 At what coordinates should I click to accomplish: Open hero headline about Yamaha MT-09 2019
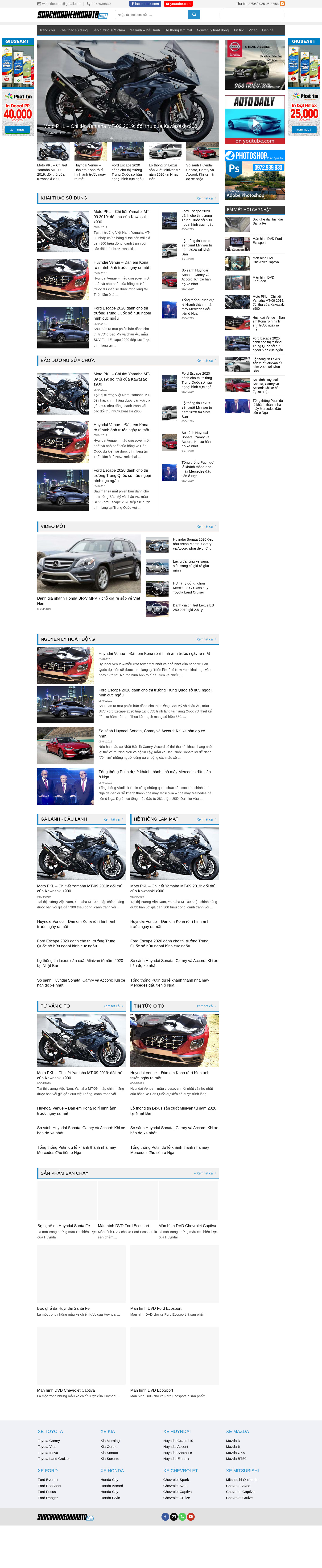click(x=120, y=126)
